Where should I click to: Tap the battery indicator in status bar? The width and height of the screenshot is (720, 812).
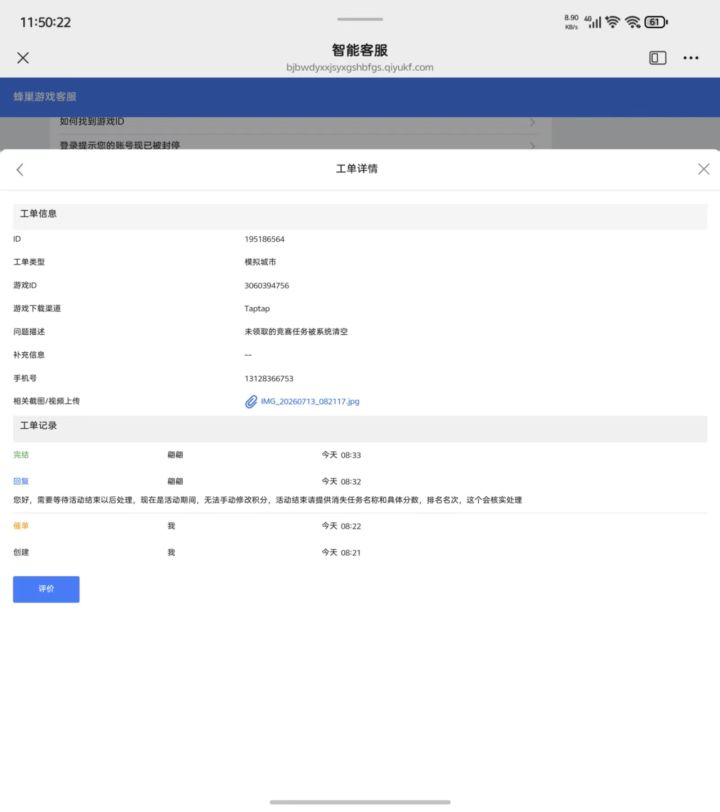tap(656, 22)
